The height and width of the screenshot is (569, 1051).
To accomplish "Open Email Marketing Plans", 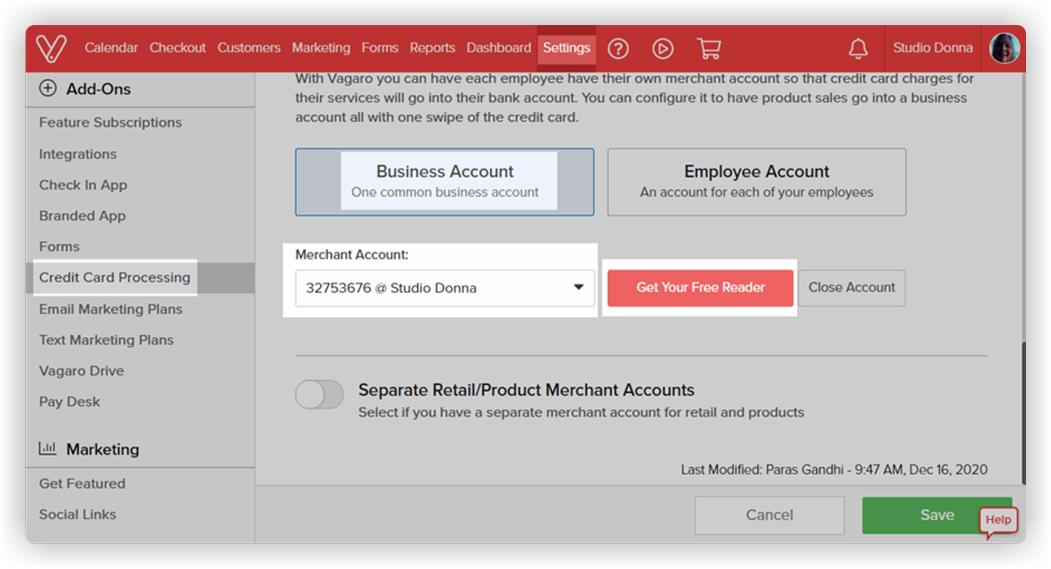I will click(x=111, y=309).
